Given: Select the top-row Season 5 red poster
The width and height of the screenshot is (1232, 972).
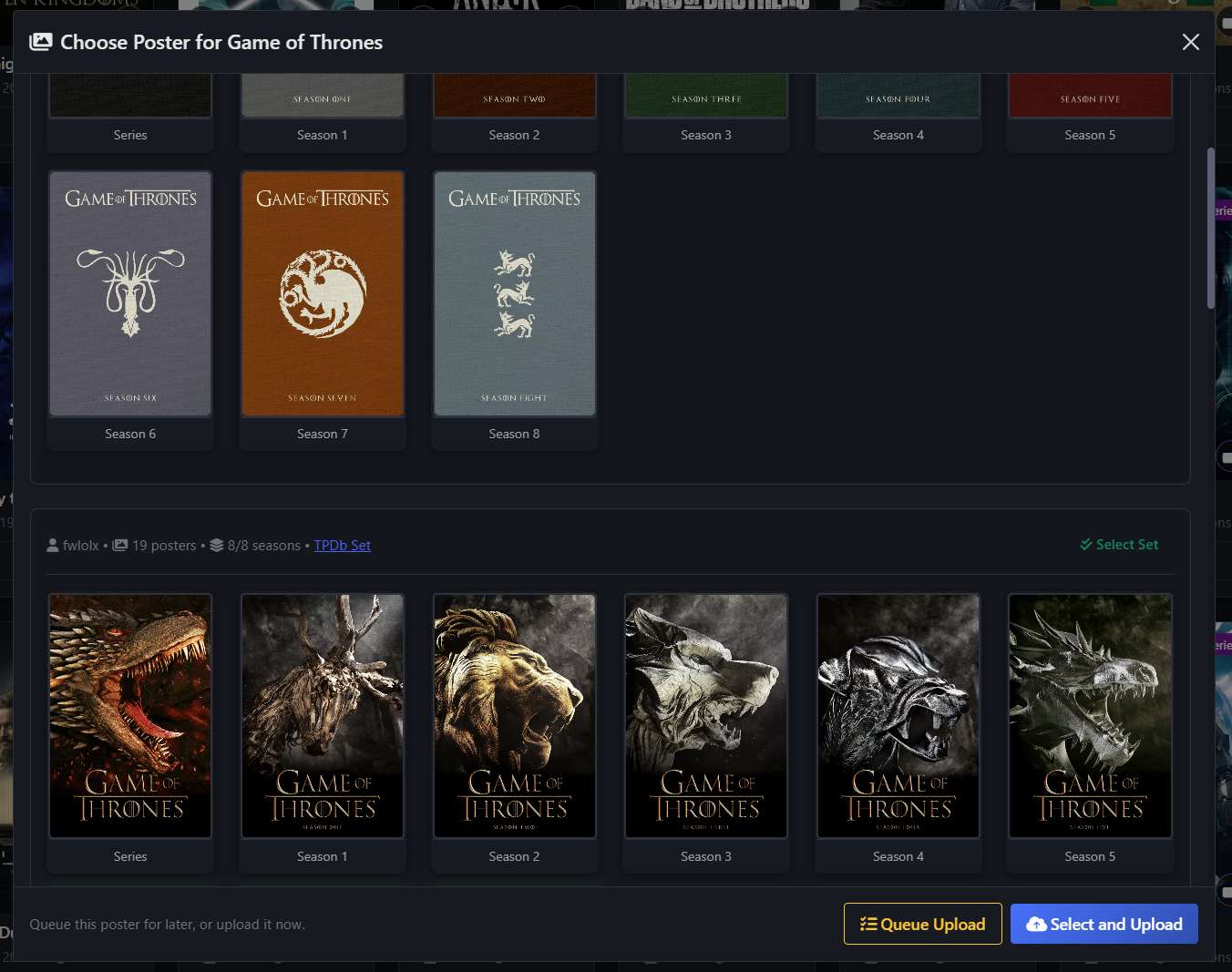Looking at the screenshot, I should [x=1091, y=96].
